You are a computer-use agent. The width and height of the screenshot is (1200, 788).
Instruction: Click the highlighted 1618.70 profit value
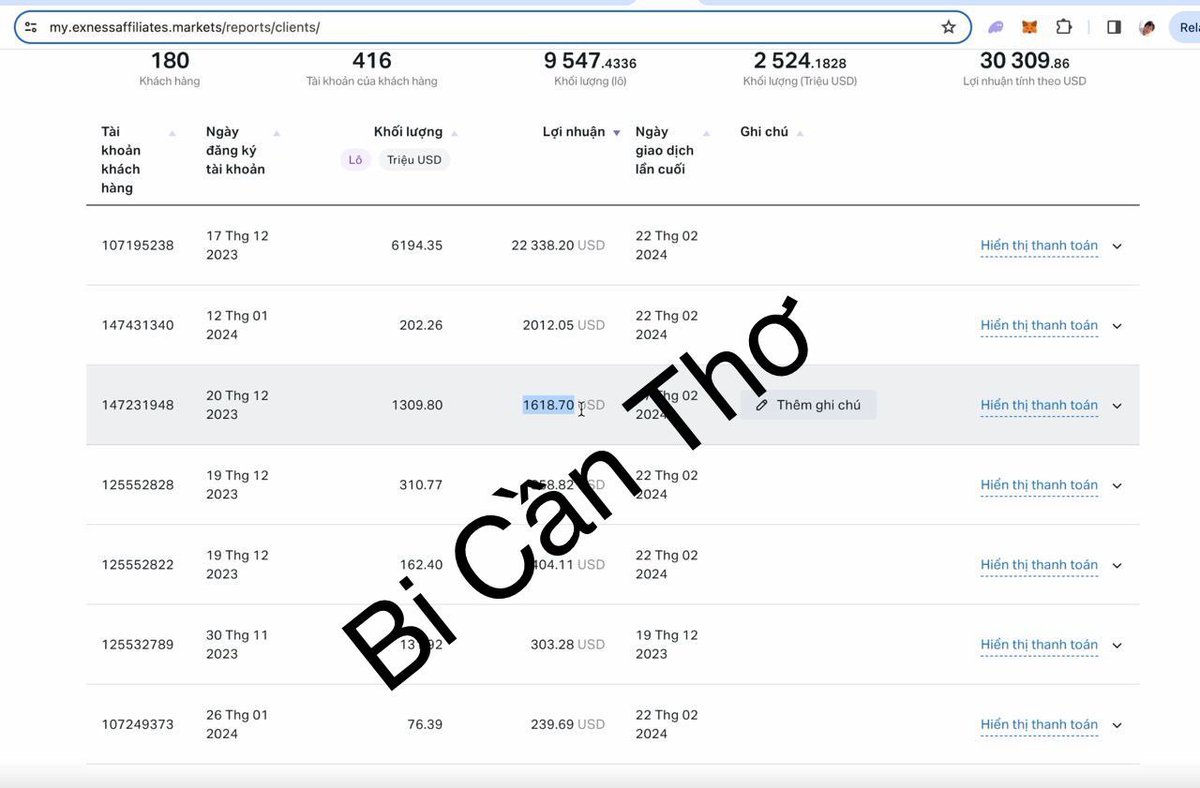548,405
